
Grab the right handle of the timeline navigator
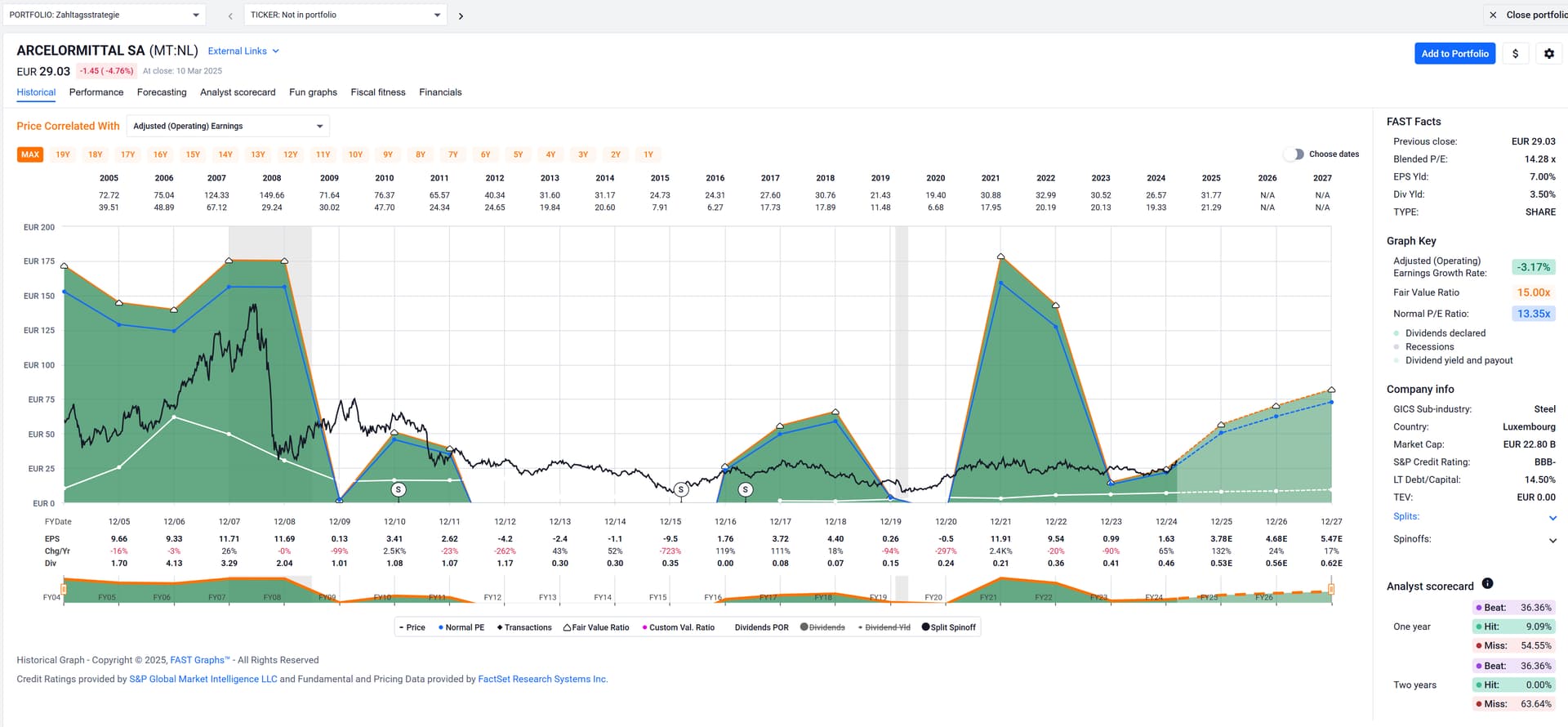point(1331,589)
